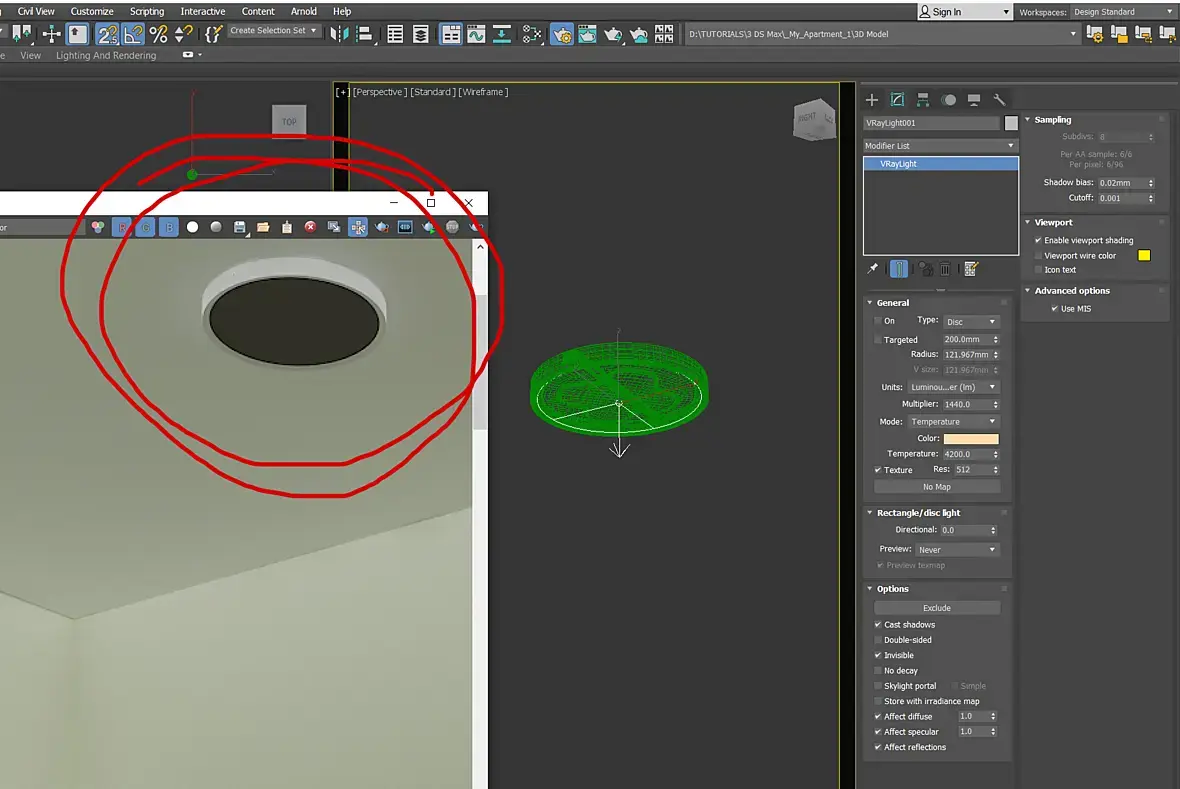Open the Create command panel tab
This screenshot has width=1180, height=789.
pyautogui.click(x=871, y=99)
